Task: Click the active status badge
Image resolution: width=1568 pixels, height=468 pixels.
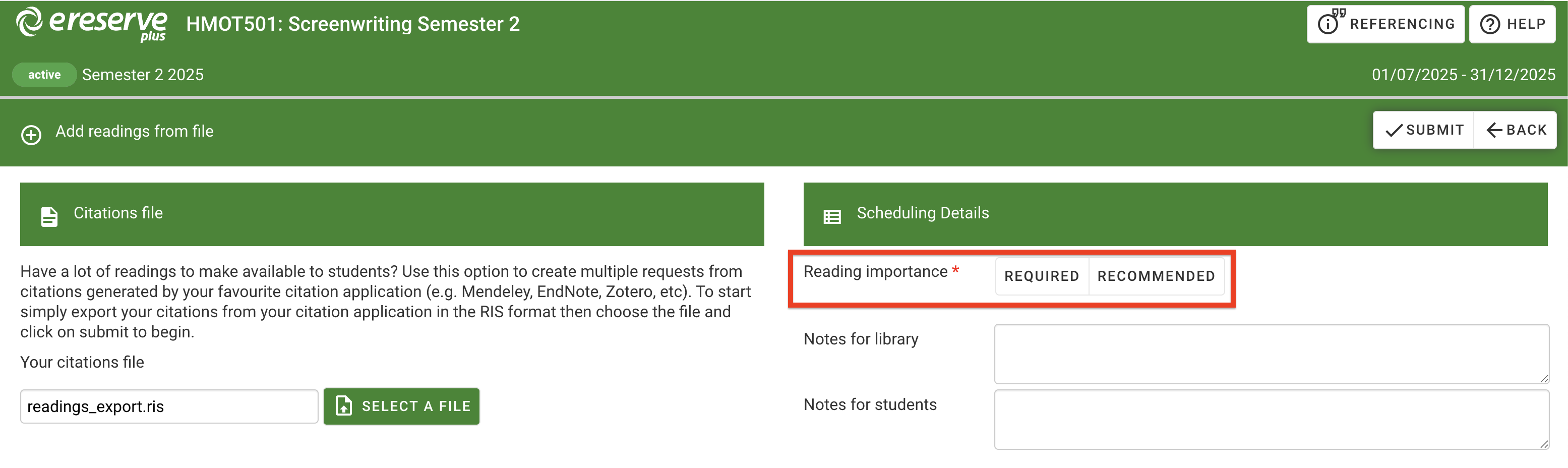Action: pos(44,74)
